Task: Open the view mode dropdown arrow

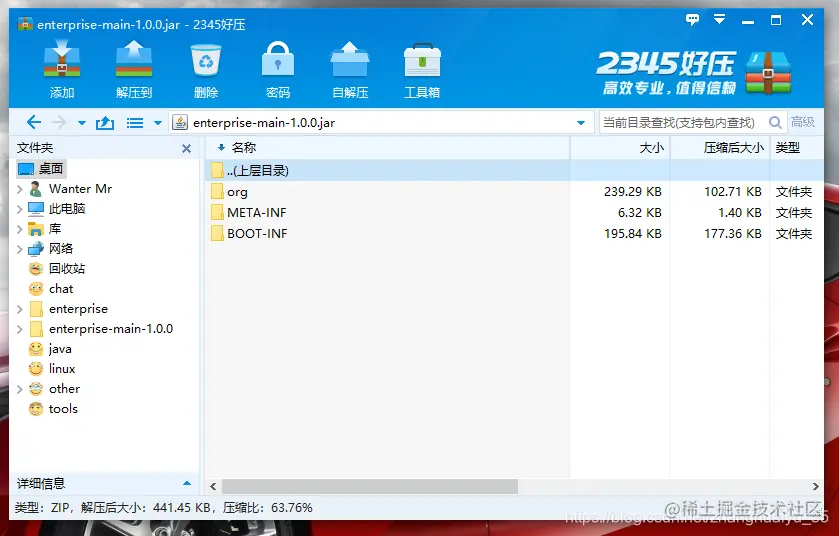Action: coord(158,123)
